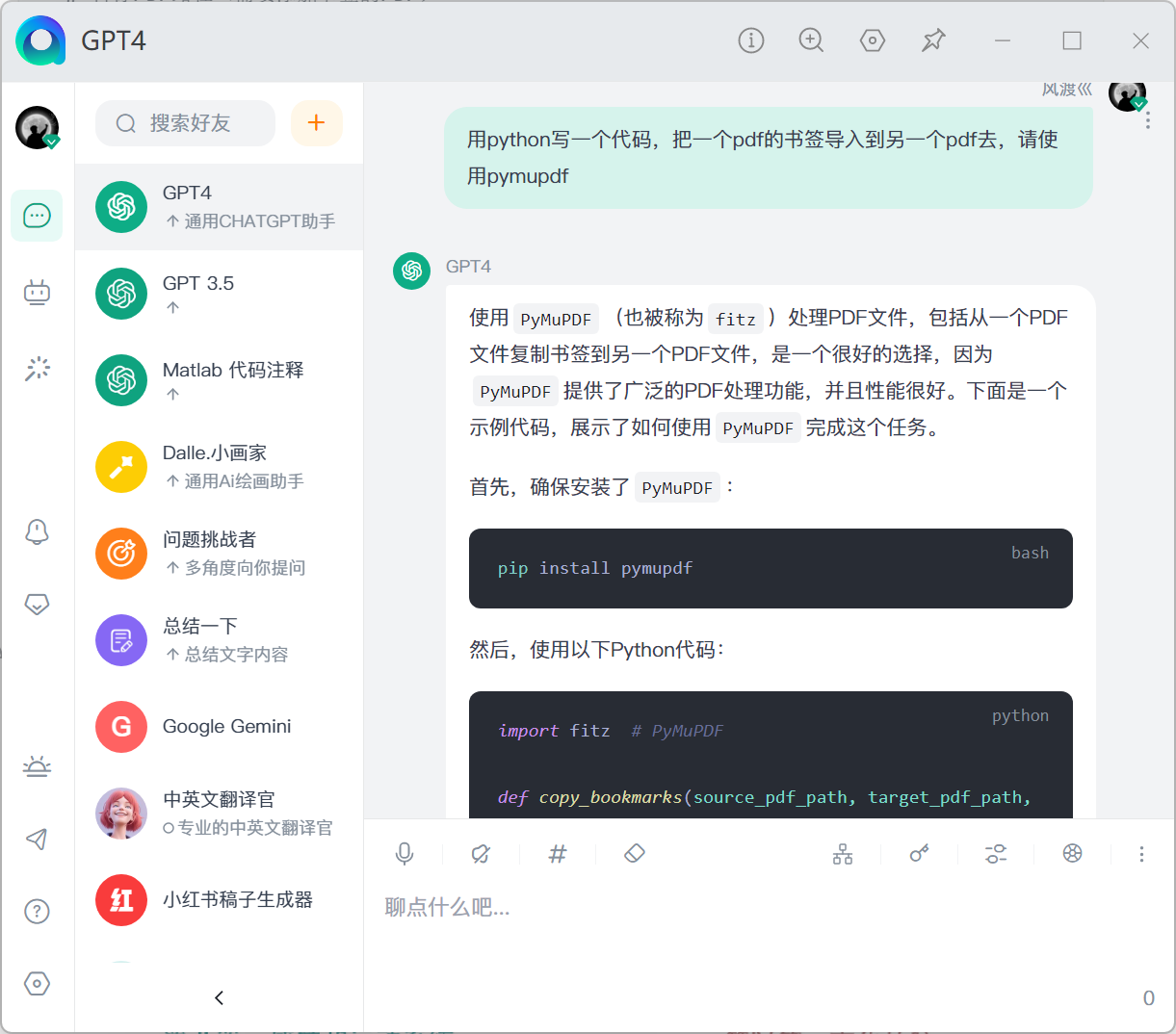Open 小红书稿子生成器 assistant

[x=219, y=900]
